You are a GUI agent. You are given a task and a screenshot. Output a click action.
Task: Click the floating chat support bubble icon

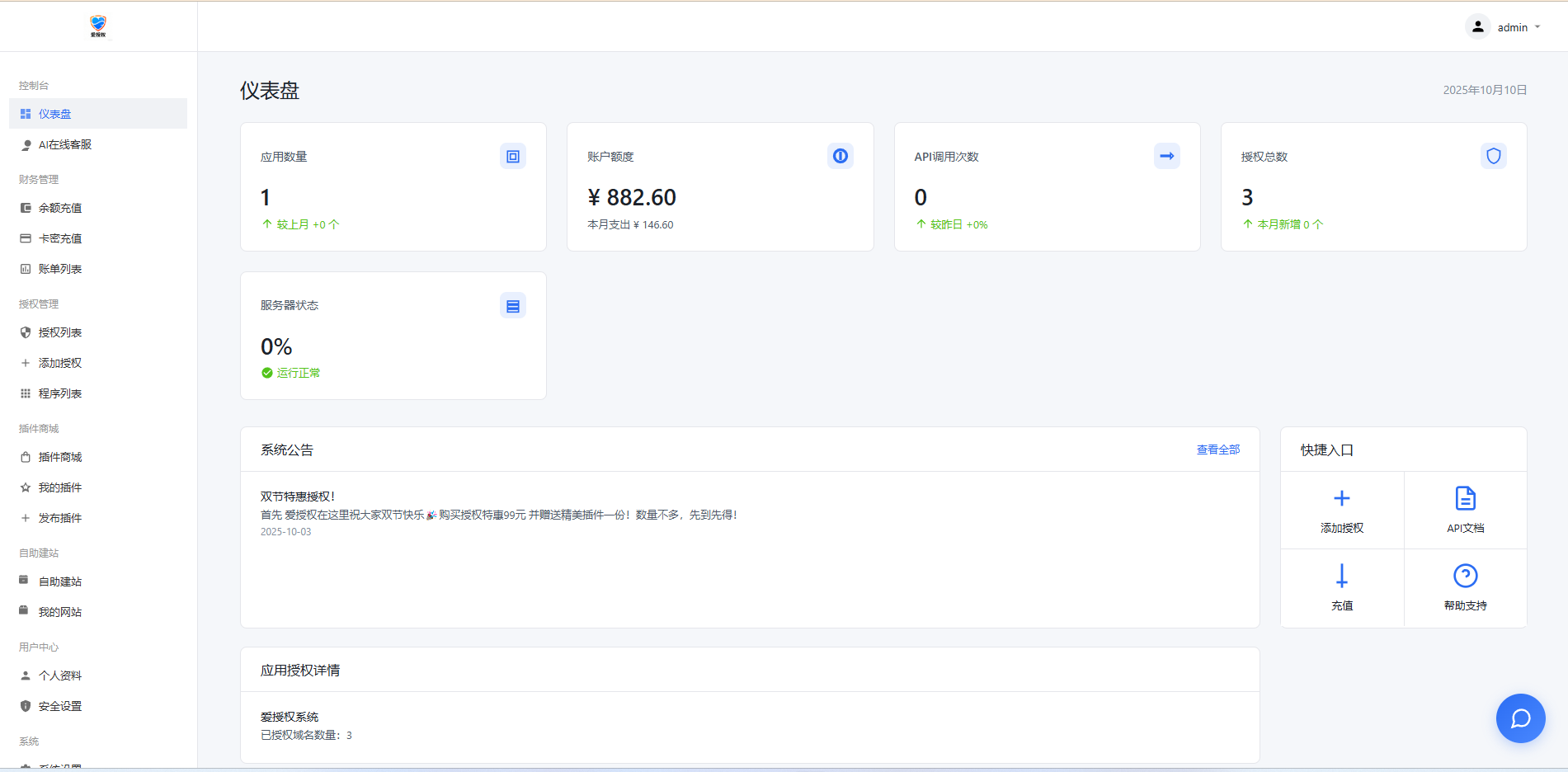tap(1520, 718)
